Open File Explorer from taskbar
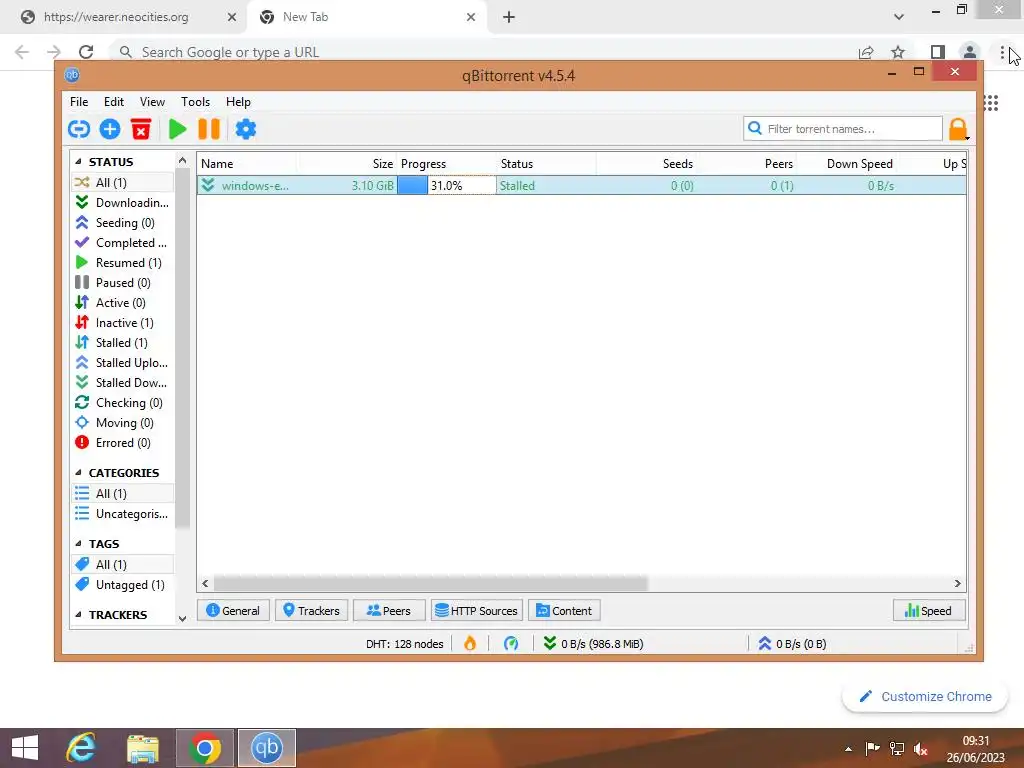1024x768 pixels. (143, 748)
